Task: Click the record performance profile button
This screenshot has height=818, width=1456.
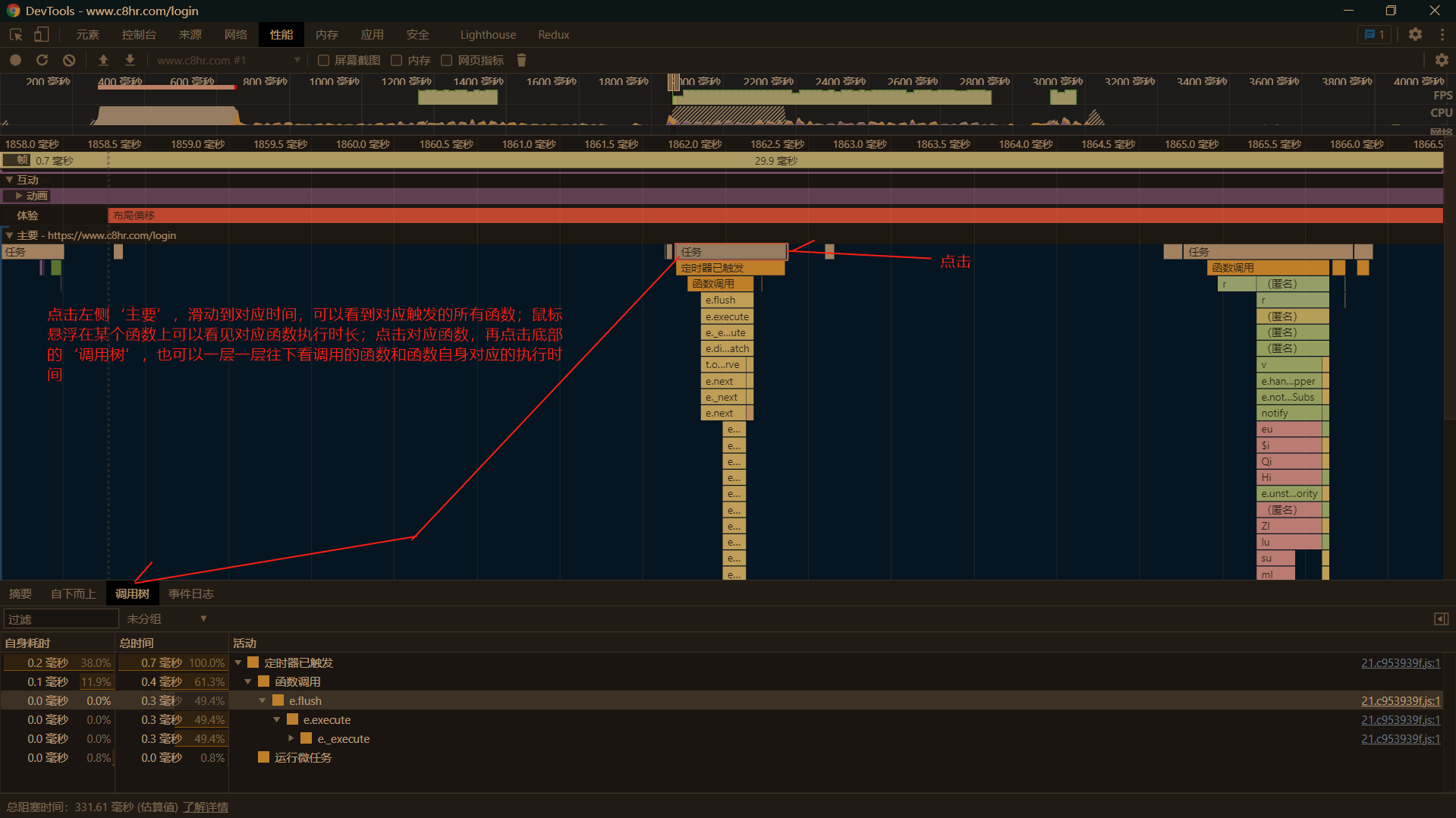Action: [x=15, y=60]
